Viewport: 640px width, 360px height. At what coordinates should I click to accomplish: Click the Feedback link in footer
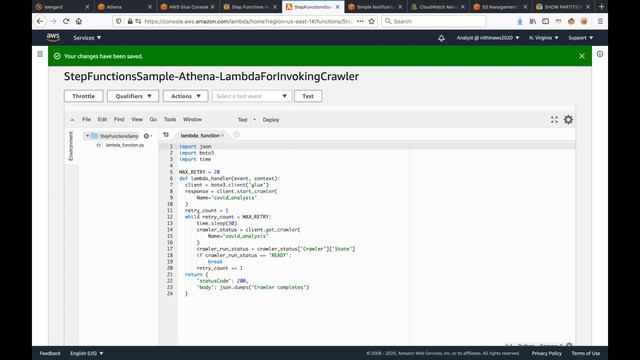click(50, 353)
